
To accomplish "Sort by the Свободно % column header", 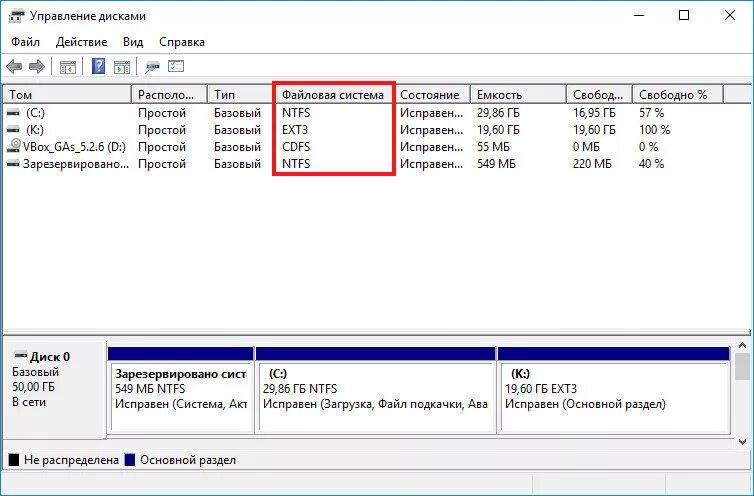I will click(678, 95).
